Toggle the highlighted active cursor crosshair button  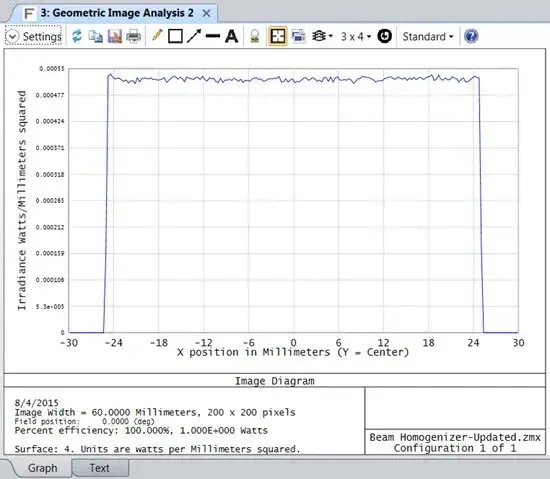[278, 36]
